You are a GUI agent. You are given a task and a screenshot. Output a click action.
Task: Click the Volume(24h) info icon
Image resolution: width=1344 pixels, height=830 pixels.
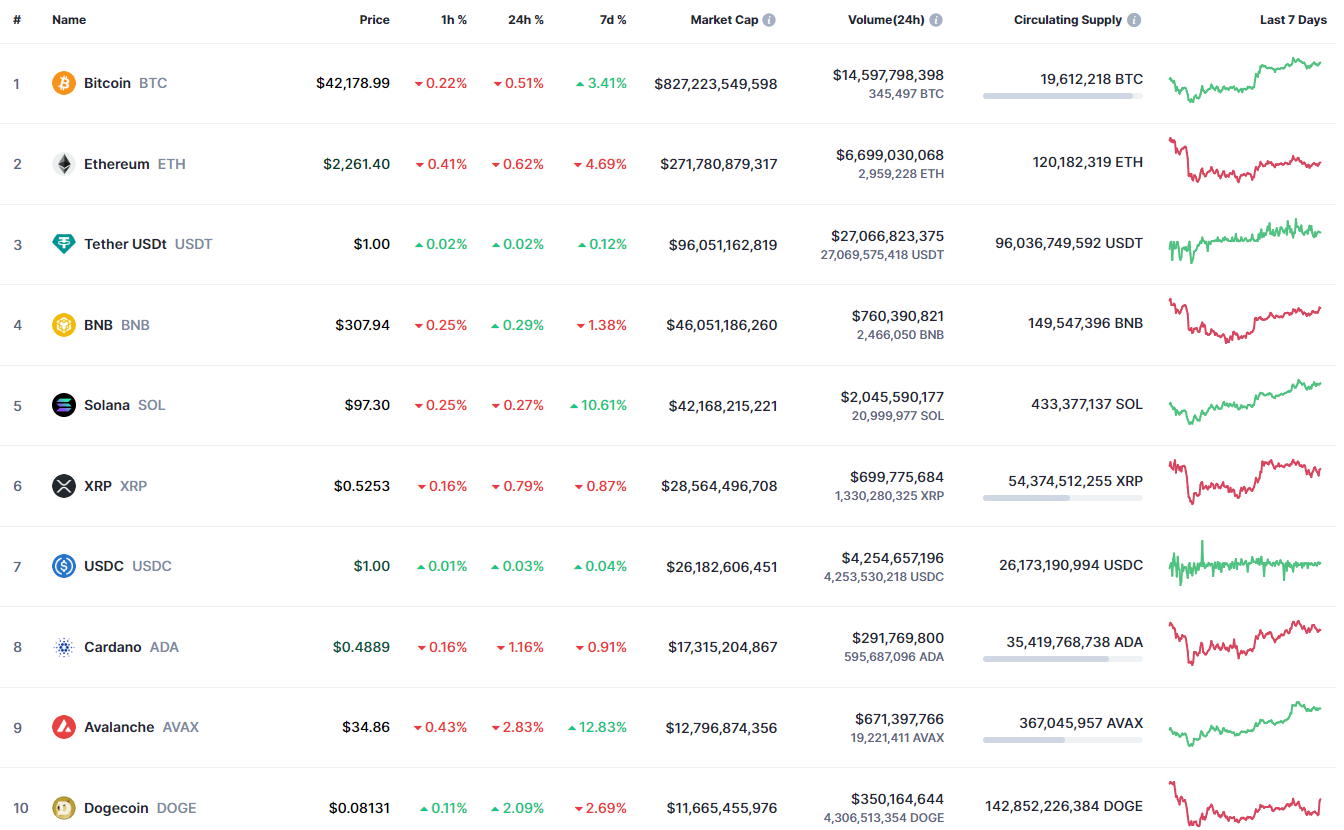(x=936, y=20)
